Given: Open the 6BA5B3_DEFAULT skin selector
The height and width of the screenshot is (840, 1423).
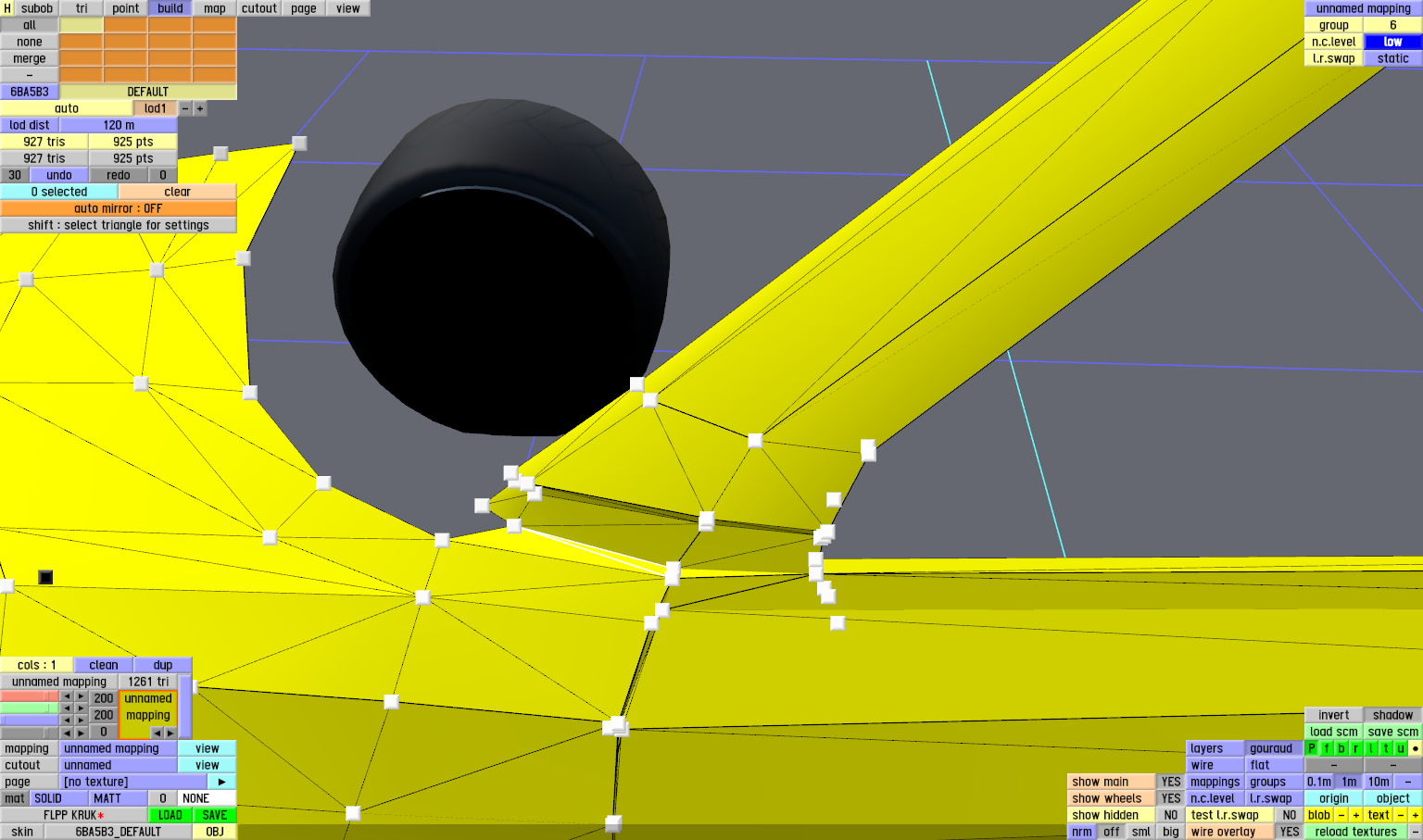Looking at the screenshot, I should point(119,832).
